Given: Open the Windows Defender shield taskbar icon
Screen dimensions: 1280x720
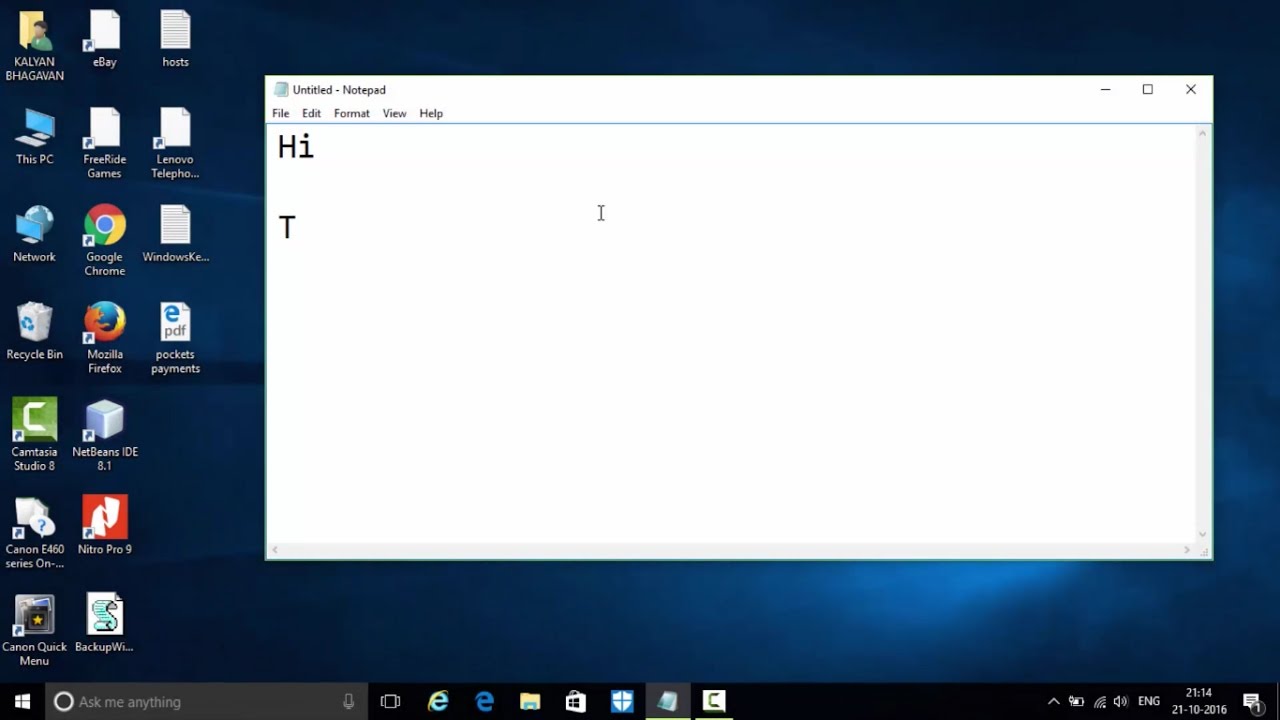Looking at the screenshot, I should 622,701.
